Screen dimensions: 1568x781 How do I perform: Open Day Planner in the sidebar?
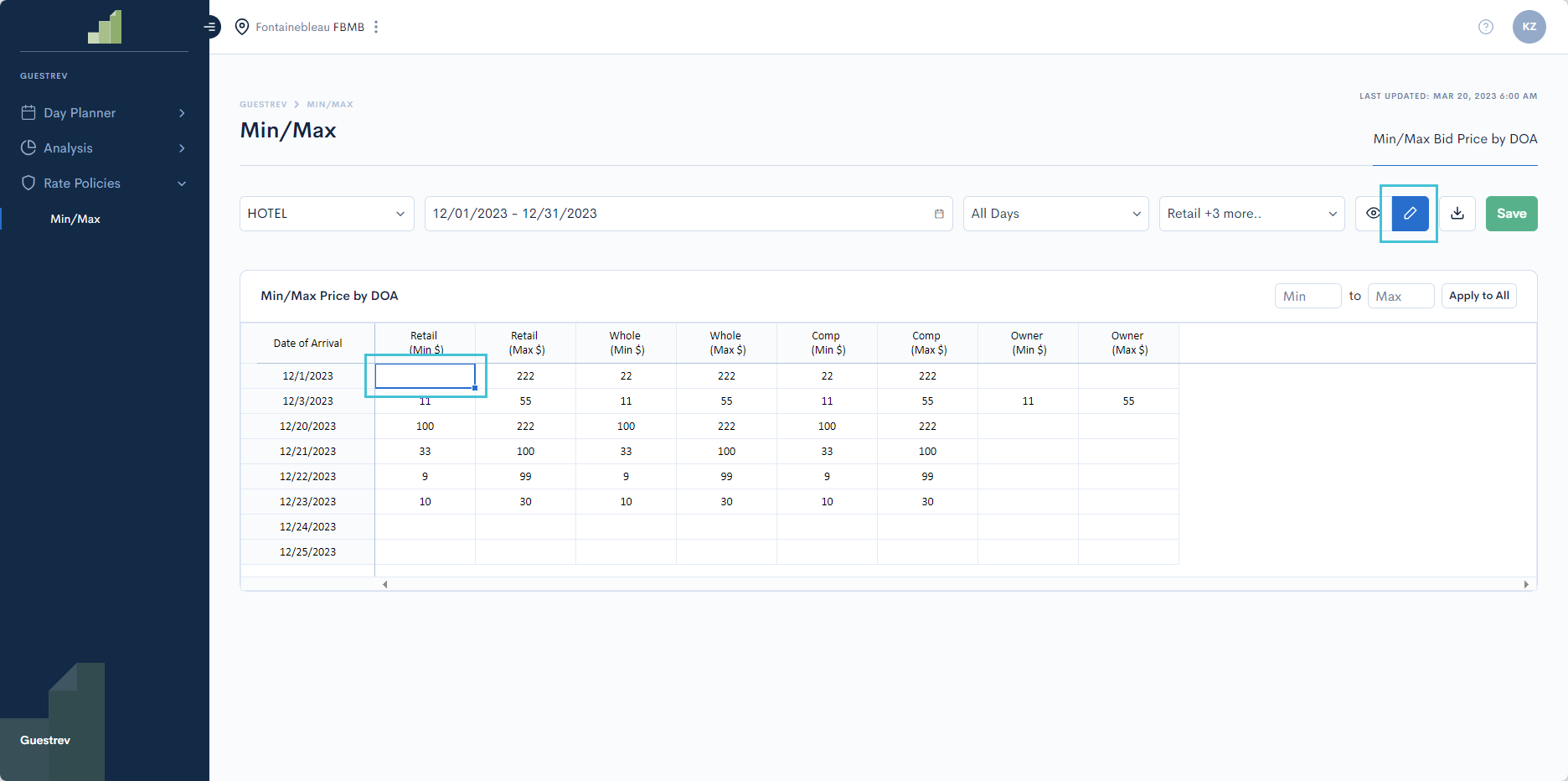[x=80, y=113]
